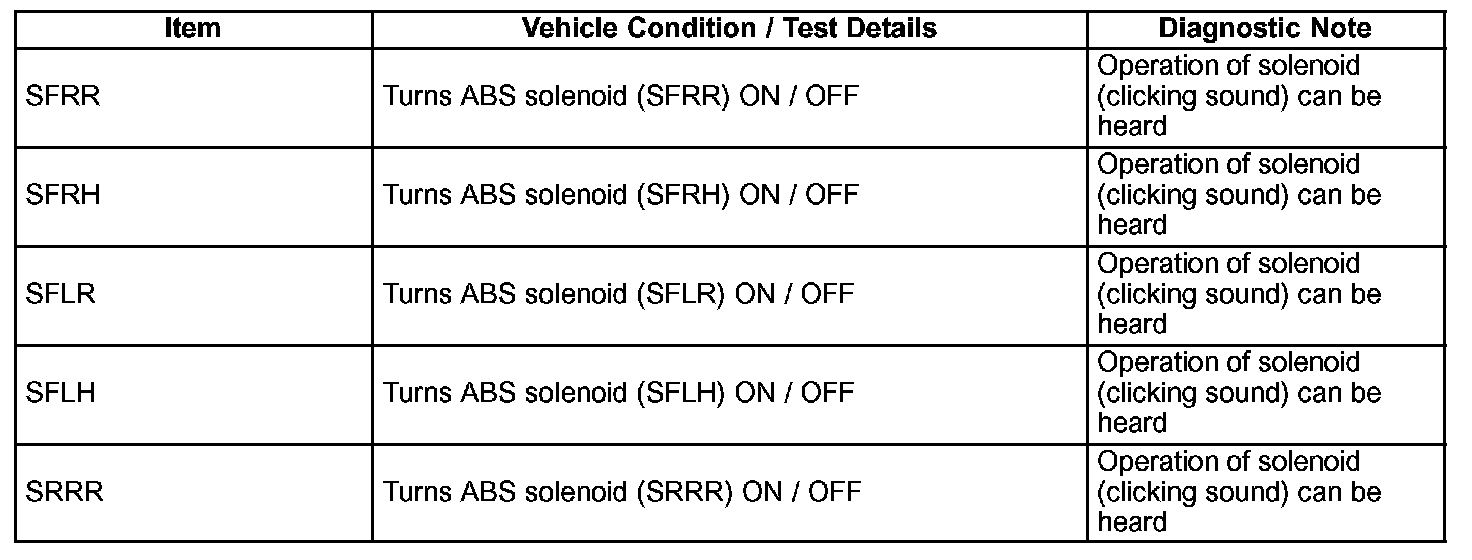
Task: Select the diagnostic note in the SFRH row
Action: pyautogui.click(x=1239, y=195)
